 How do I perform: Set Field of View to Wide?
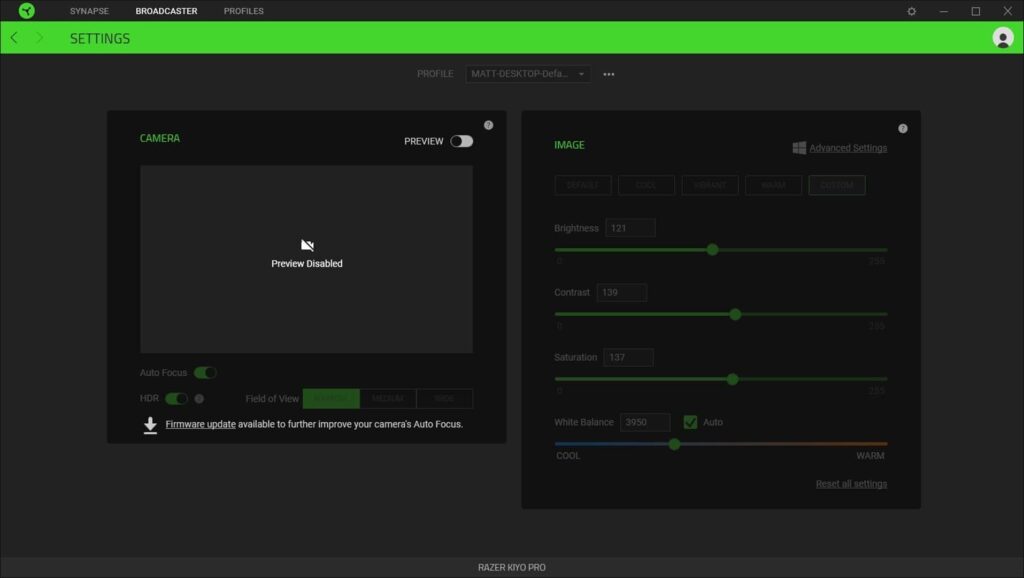coord(445,398)
